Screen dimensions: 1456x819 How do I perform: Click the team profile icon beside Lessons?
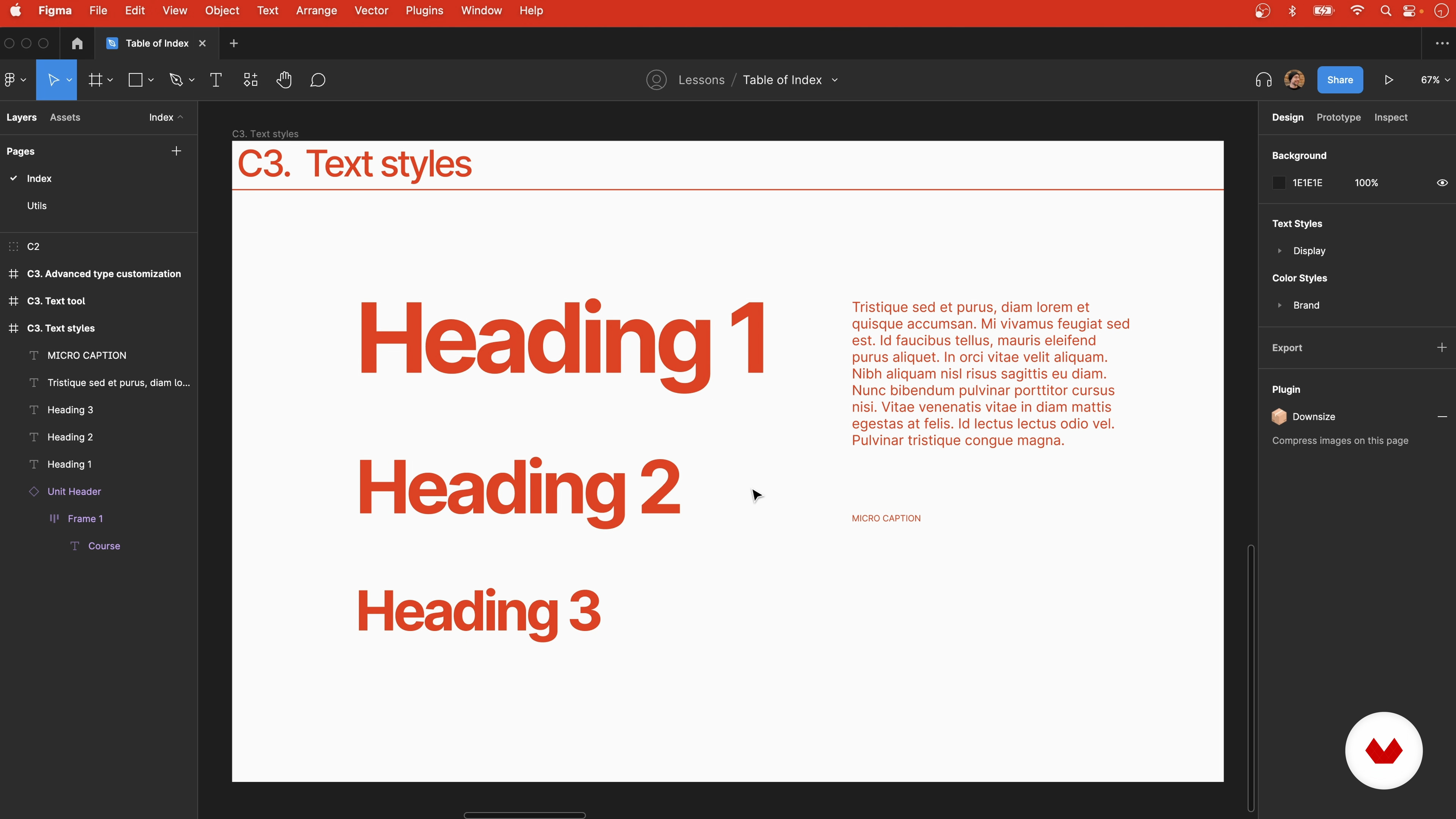pos(656,80)
